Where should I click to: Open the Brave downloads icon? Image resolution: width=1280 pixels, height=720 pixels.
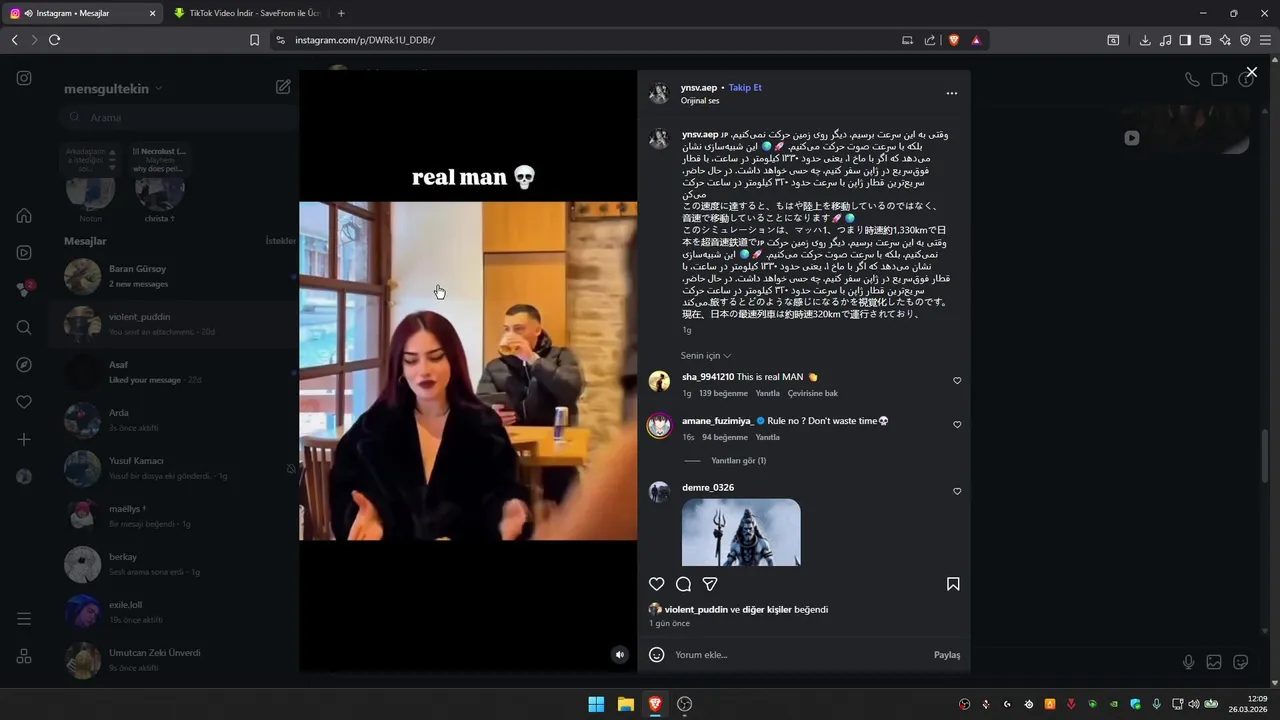[1145, 40]
